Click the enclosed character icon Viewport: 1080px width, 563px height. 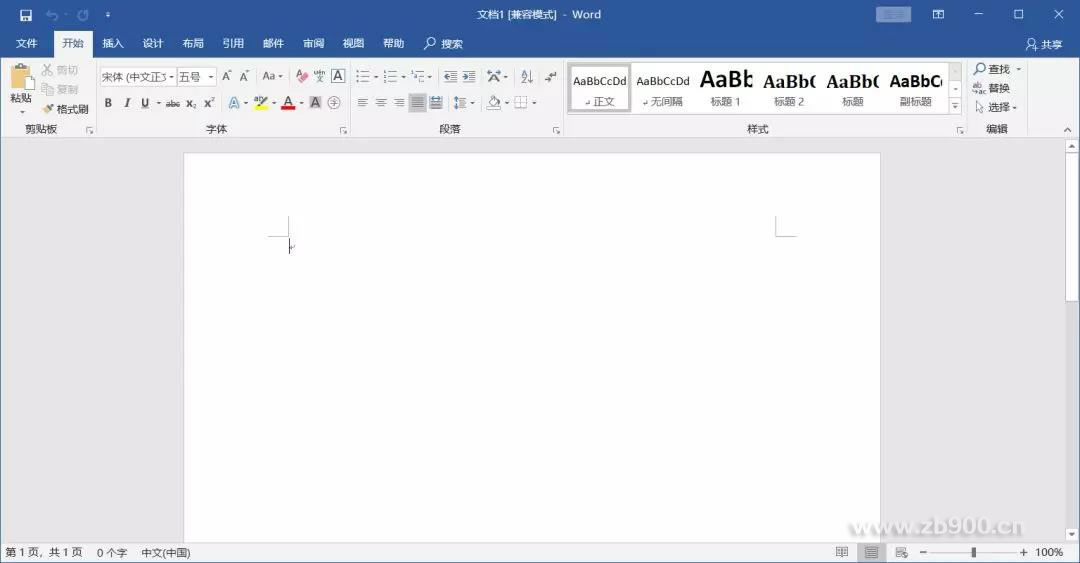click(x=334, y=103)
